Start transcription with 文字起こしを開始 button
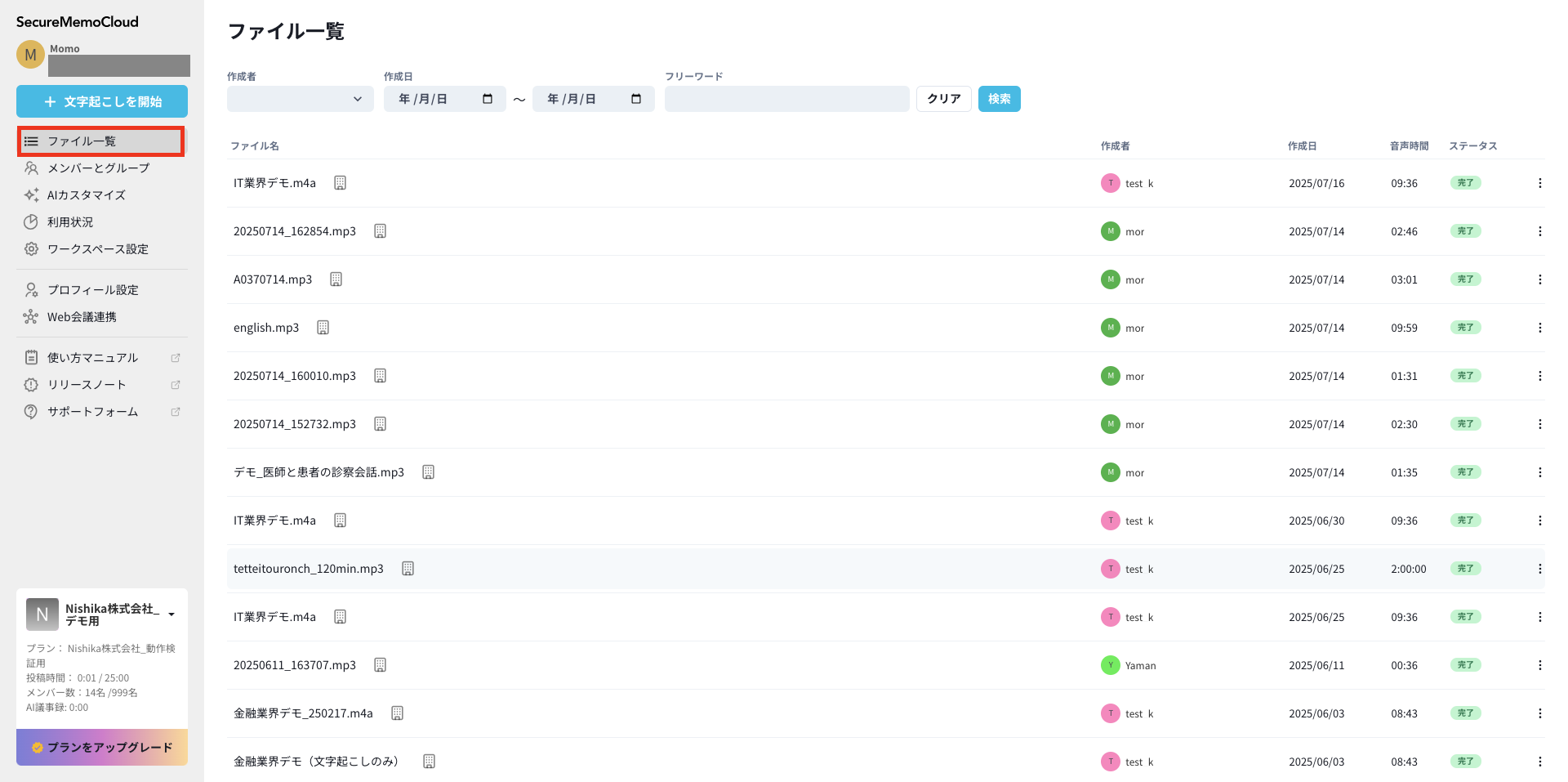The height and width of the screenshot is (782, 1568). pos(102,101)
